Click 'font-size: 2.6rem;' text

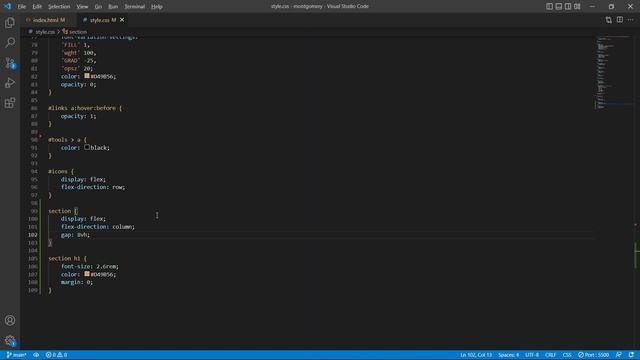[x=90, y=266]
